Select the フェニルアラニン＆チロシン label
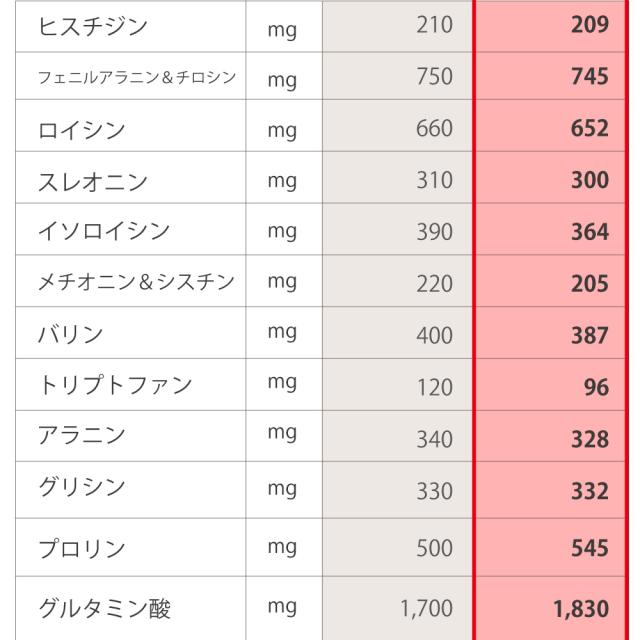Screen dimensions: 640x640 click(137, 77)
